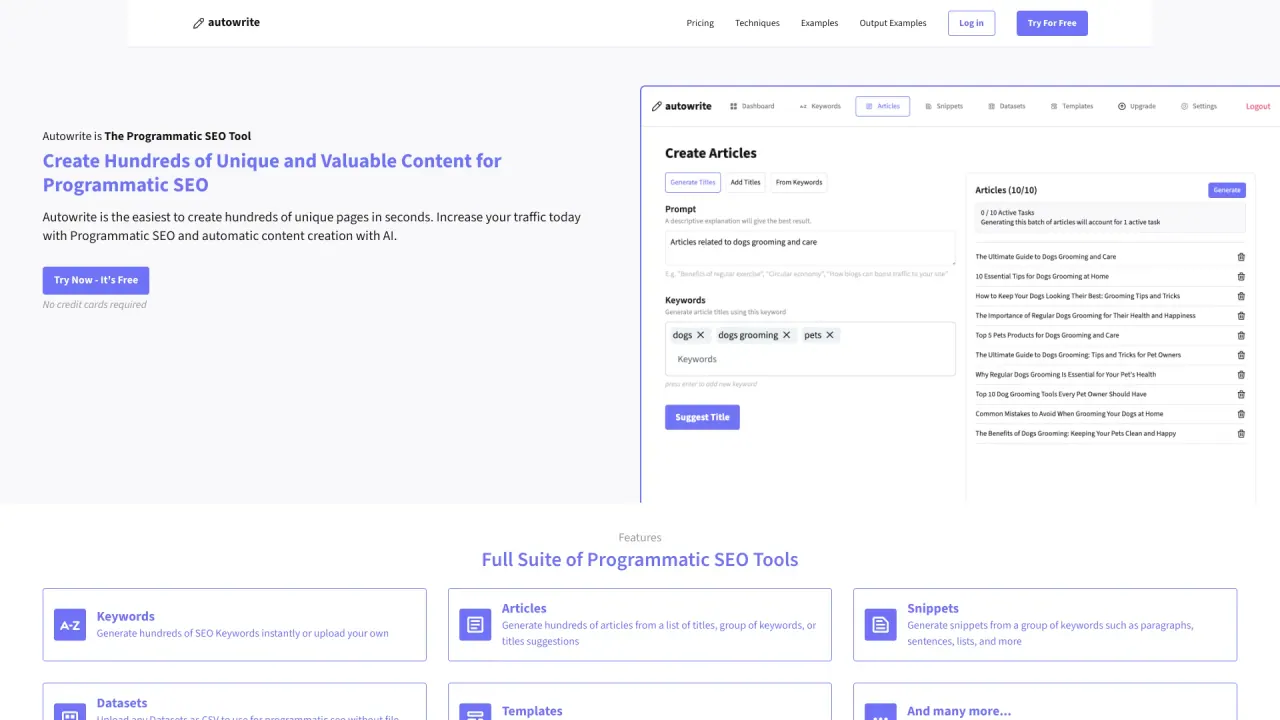Viewport: 1280px width, 720px height.
Task: Remove the "dogs" keyword chip
Action: coord(700,335)
